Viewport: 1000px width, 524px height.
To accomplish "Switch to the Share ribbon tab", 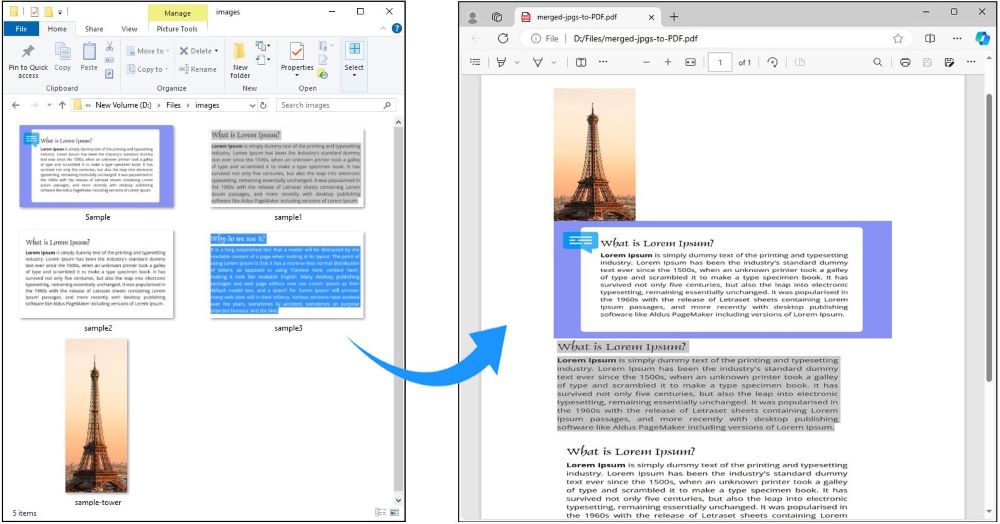I will point(94,29).
